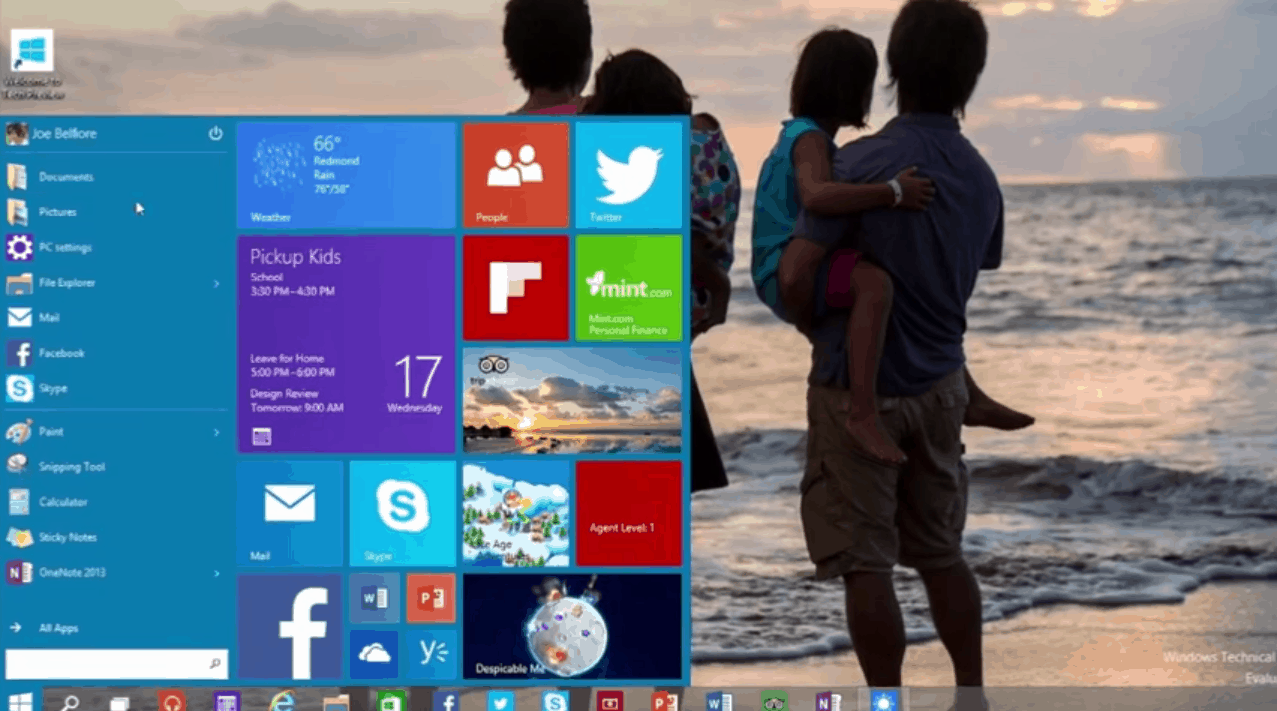The height and width of the screenshot is (711, 1277).
Task: Open the Flipboard tile
Action: click(x=516, y=288)
